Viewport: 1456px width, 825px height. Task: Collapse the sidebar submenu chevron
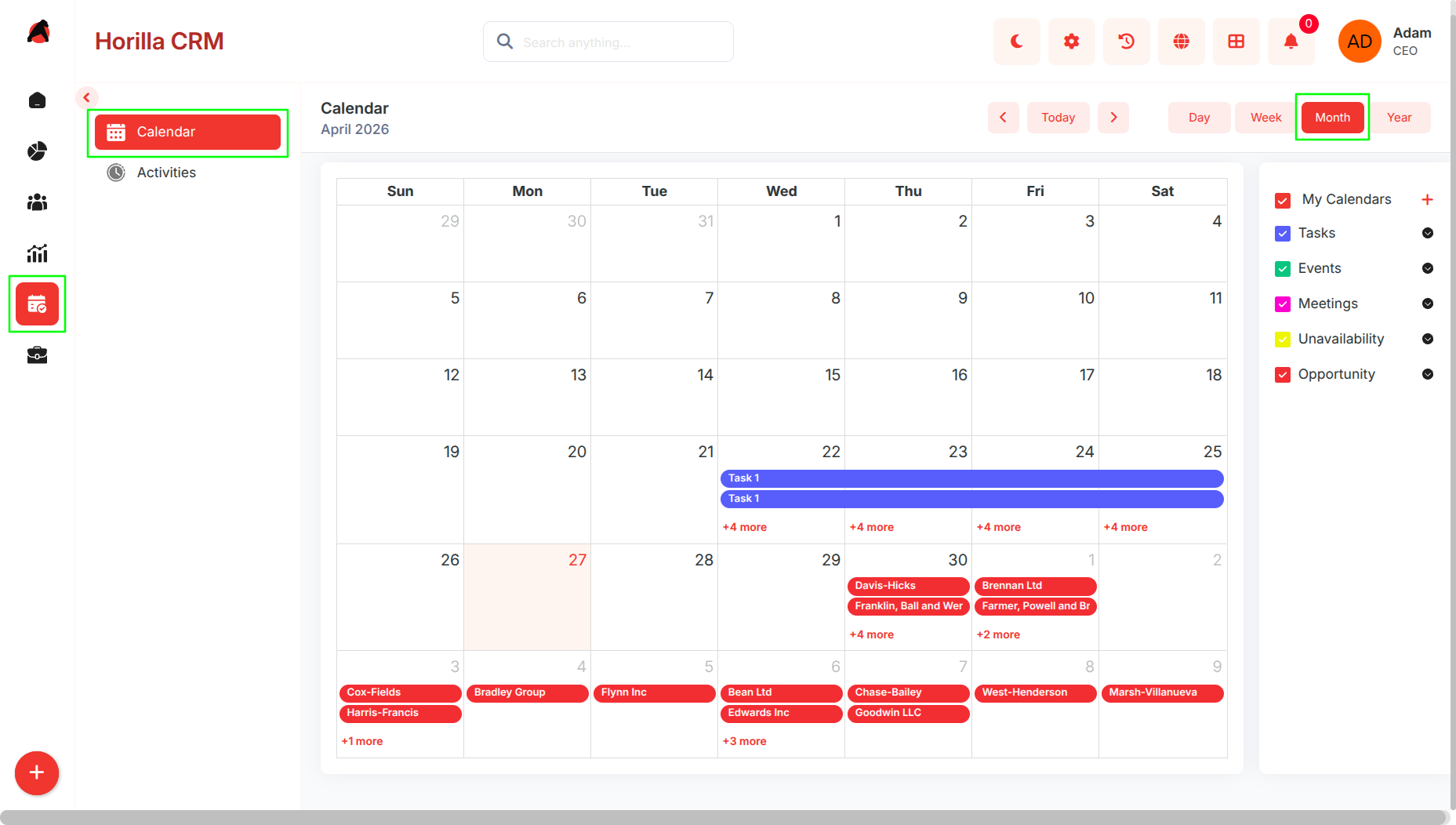[87, 98]
